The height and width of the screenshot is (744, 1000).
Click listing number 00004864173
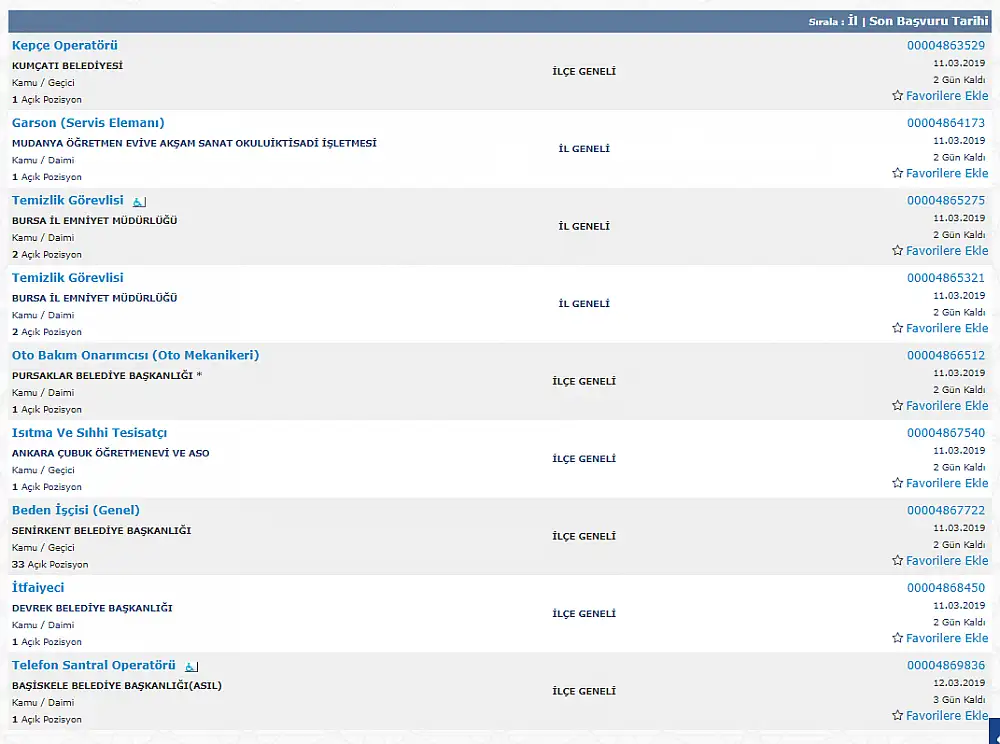coord(946,122)
